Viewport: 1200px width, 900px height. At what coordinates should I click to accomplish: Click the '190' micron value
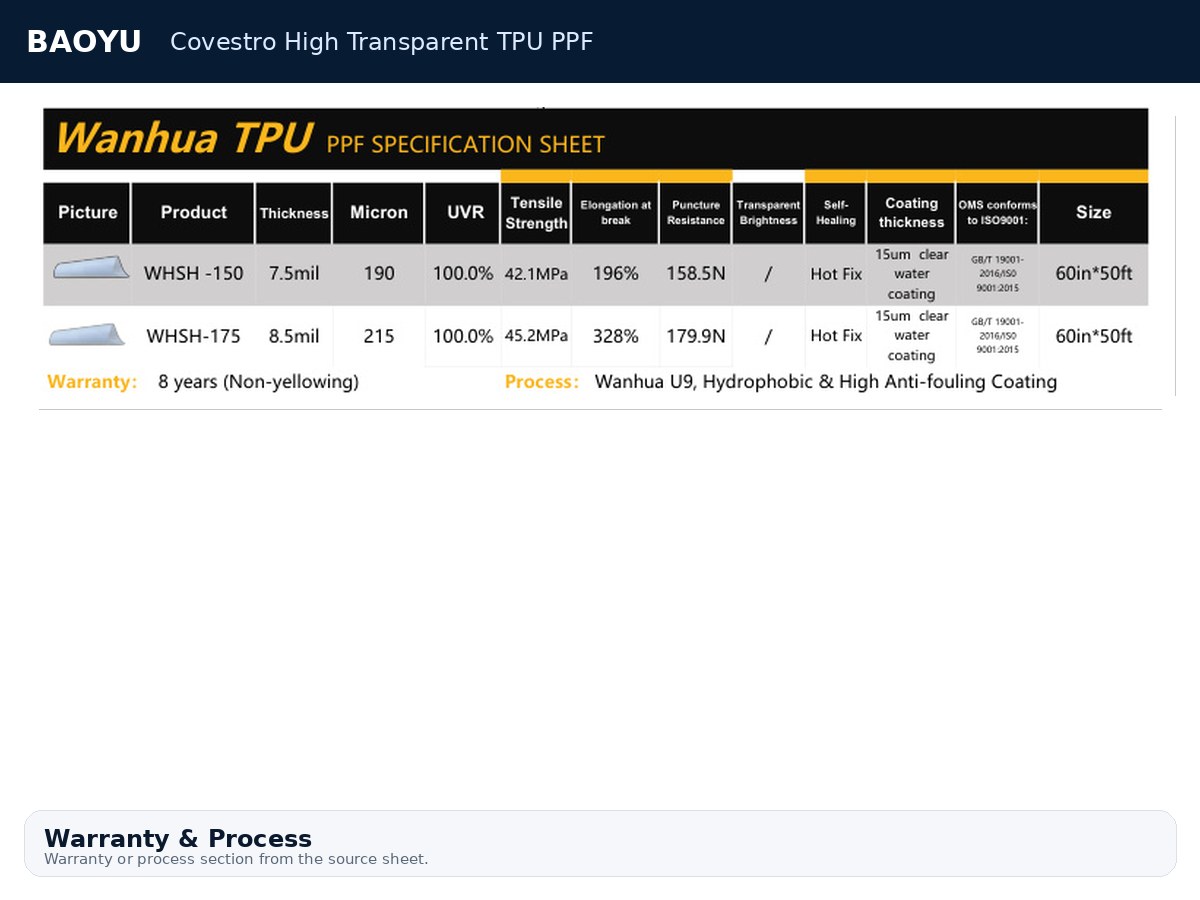coord(379,273)
